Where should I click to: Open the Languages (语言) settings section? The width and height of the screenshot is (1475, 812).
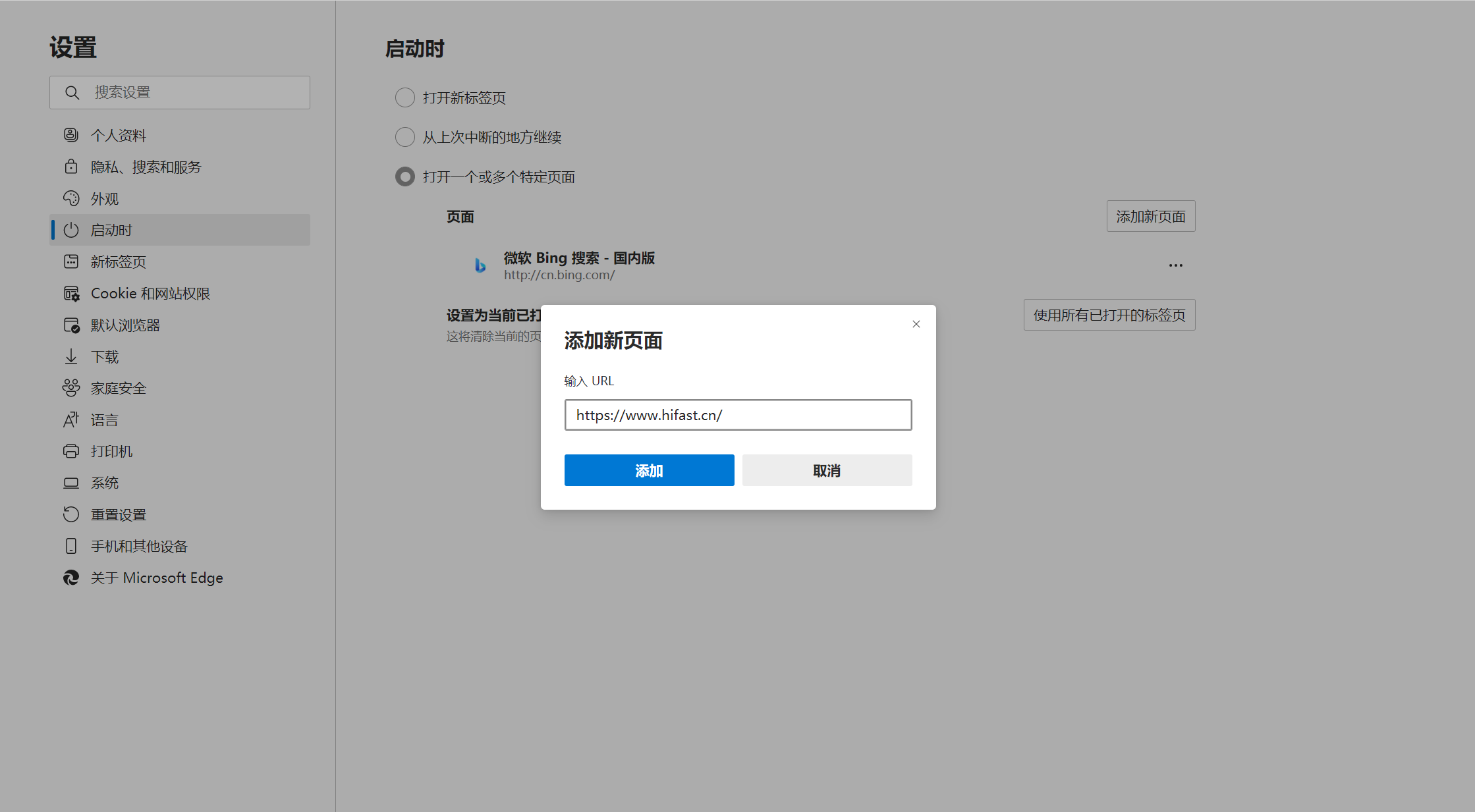105,420
